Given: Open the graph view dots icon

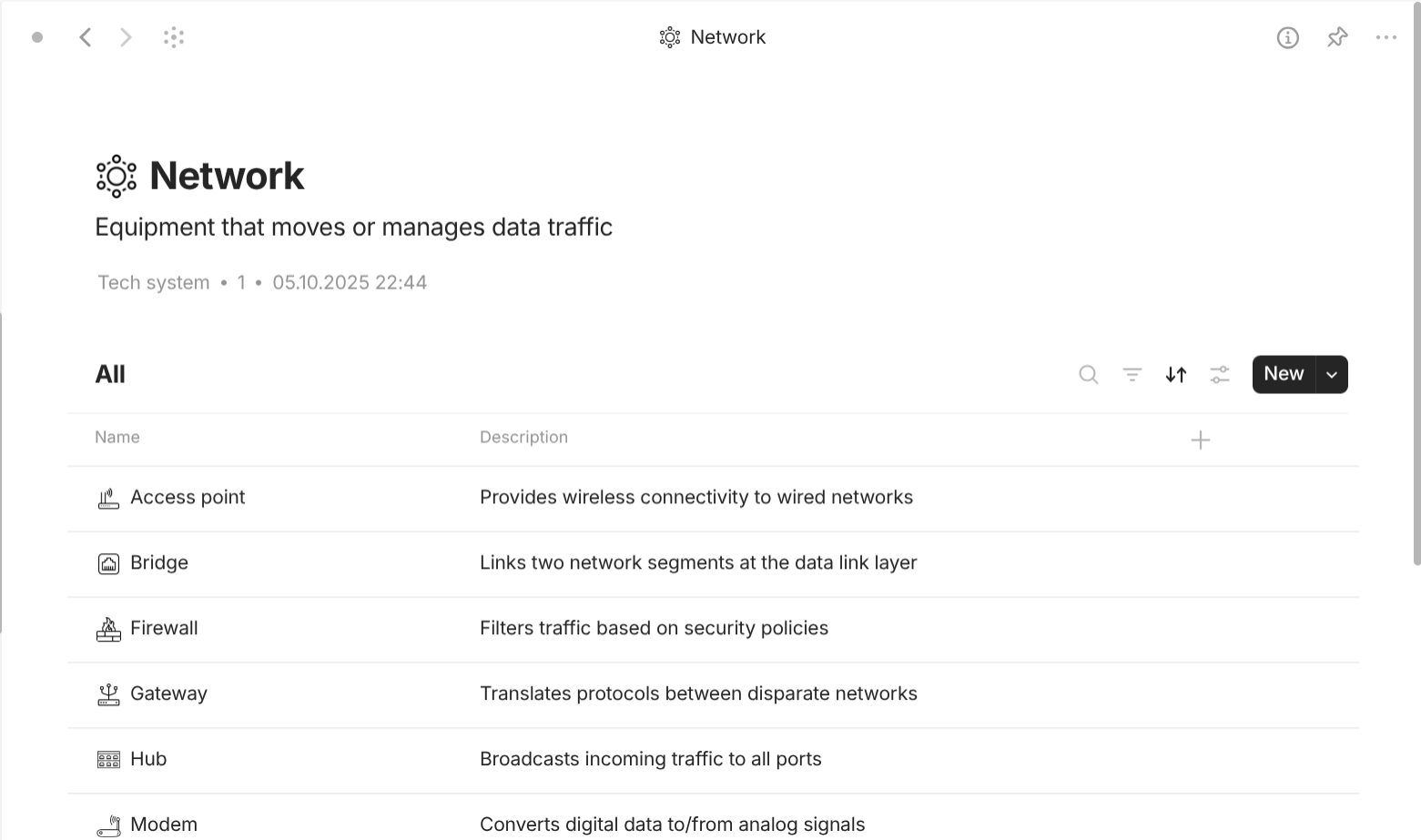Looking at the screenshot, I should coord(174,37).
